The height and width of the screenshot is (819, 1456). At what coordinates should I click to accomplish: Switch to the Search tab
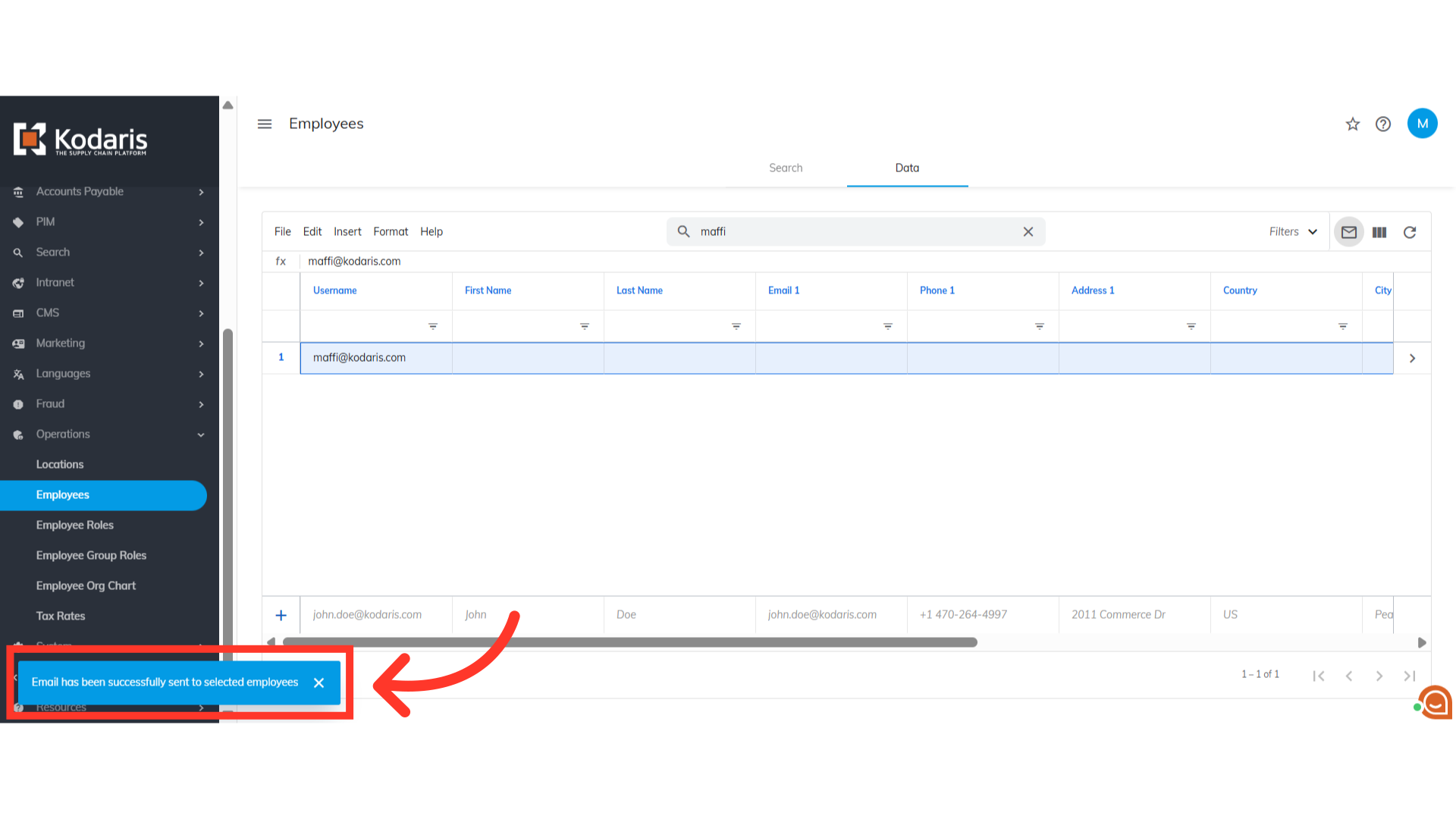tap(786, 168)
